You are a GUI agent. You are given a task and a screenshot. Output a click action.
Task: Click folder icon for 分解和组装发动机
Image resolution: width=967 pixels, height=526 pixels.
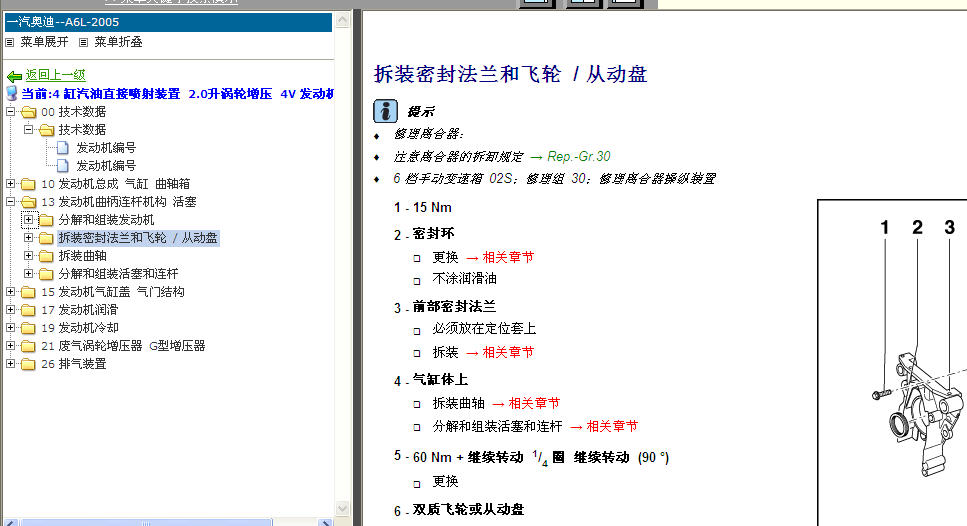pos(46,220)
